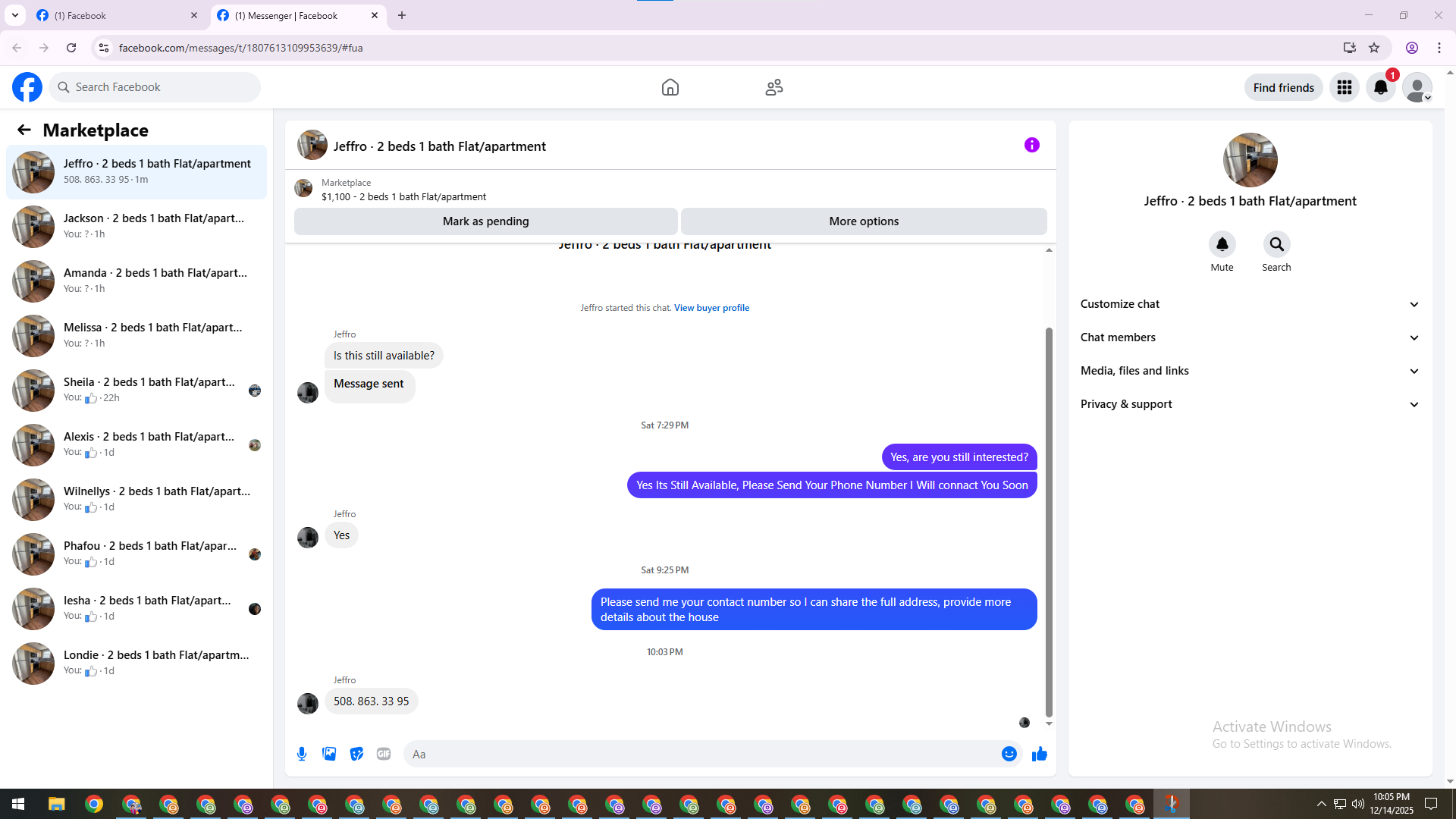Click the voice clip microphone icon
Image resolution: width=1456 pixels, height=819 pixels.
pos(302,754)
